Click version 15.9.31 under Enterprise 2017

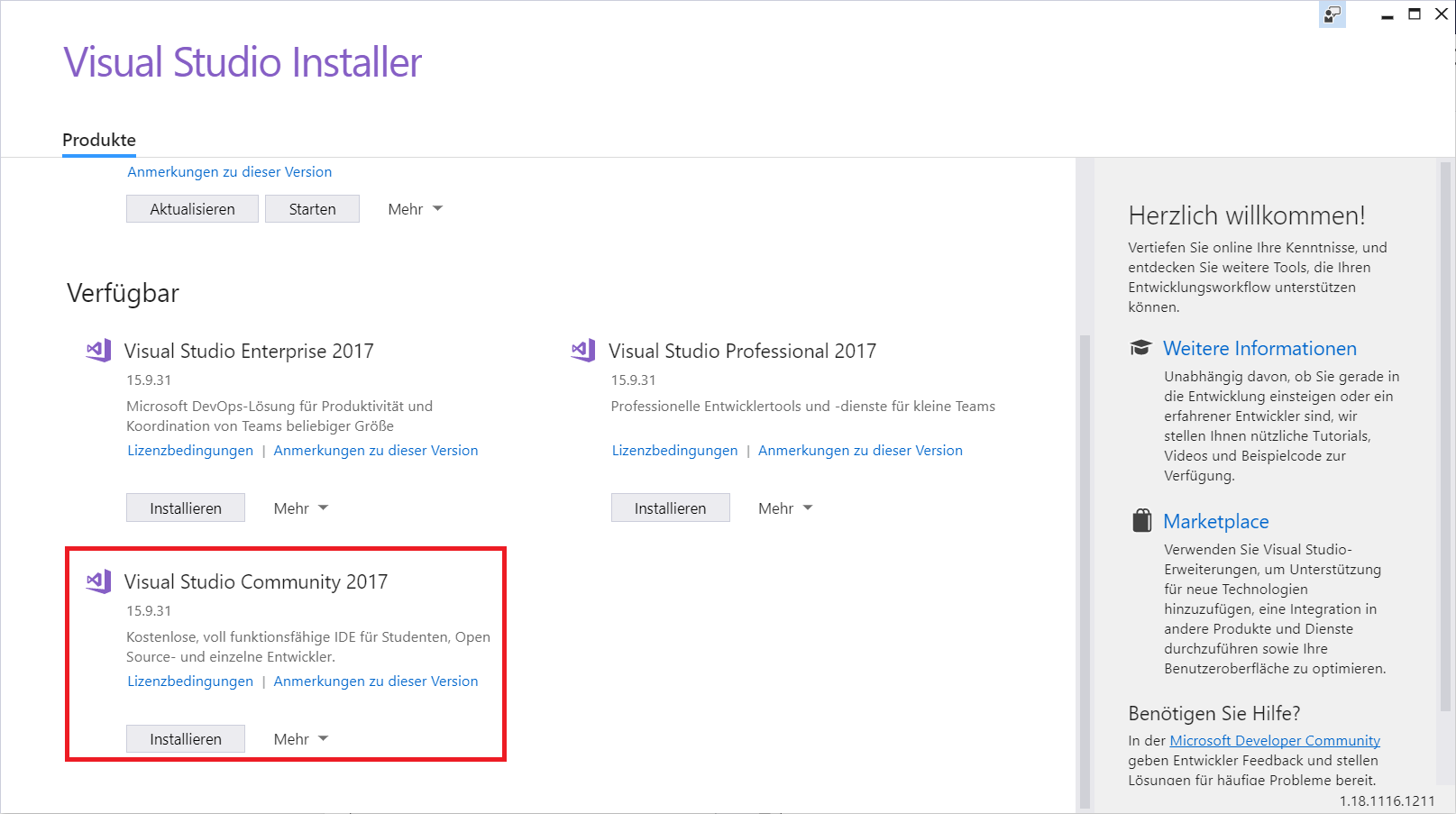(149, 380)
